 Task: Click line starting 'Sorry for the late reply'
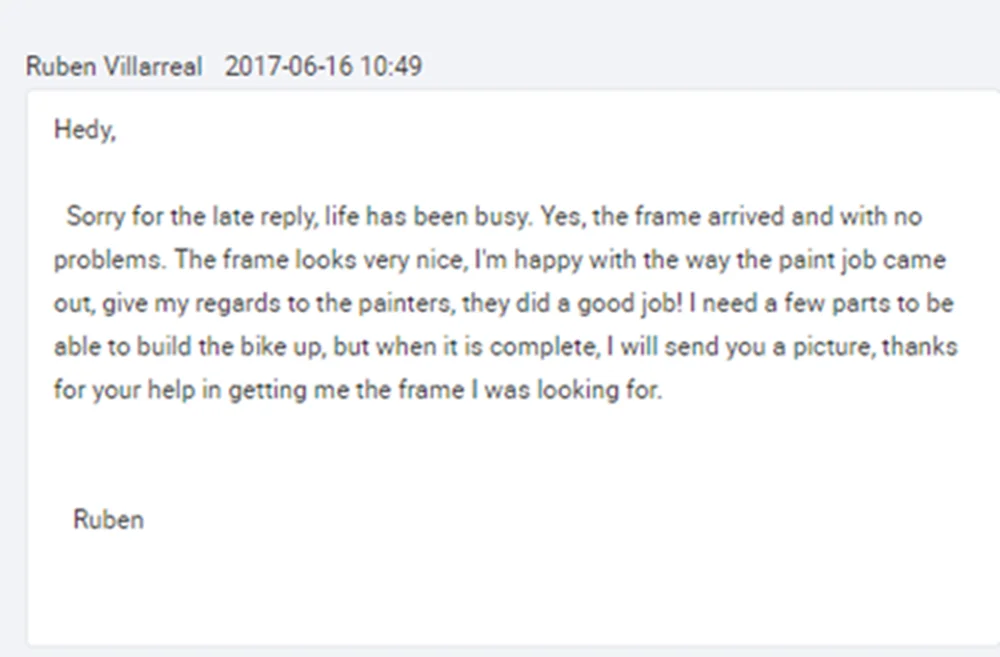(x=494, y=217)
